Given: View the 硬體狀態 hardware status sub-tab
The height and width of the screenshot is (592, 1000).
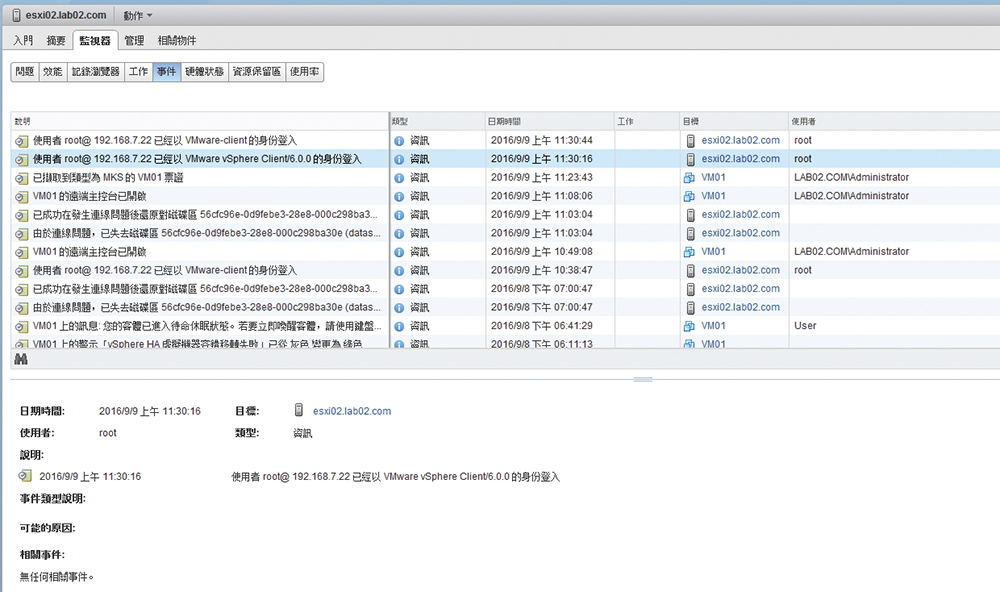Looking at the screenshot, I should (x=204, y=71).
